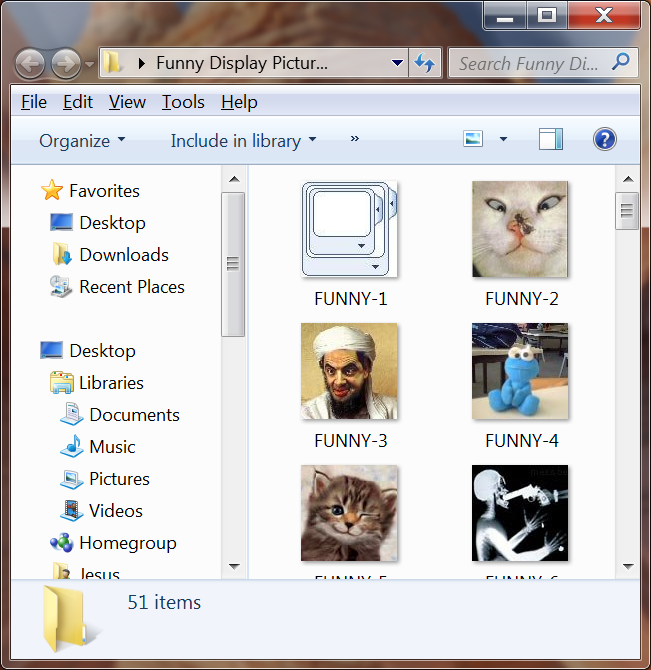Select the FUNNY-4 blue monster thumbnail
Viewport: 651px width, 670px height.
[520, 372]
